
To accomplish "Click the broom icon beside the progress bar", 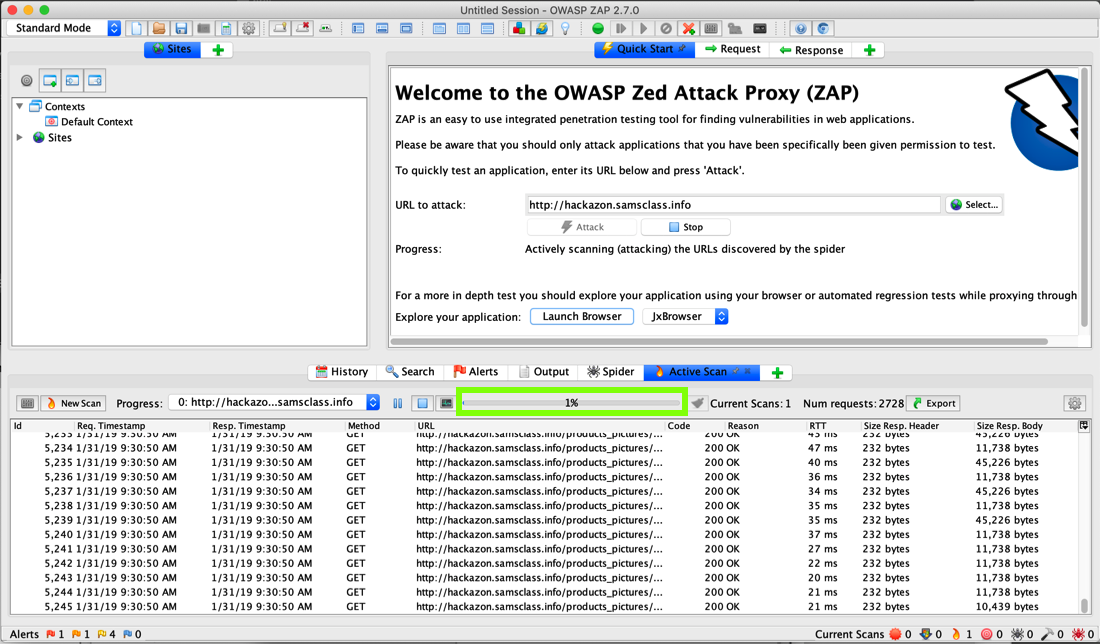I will coord(698,403).
